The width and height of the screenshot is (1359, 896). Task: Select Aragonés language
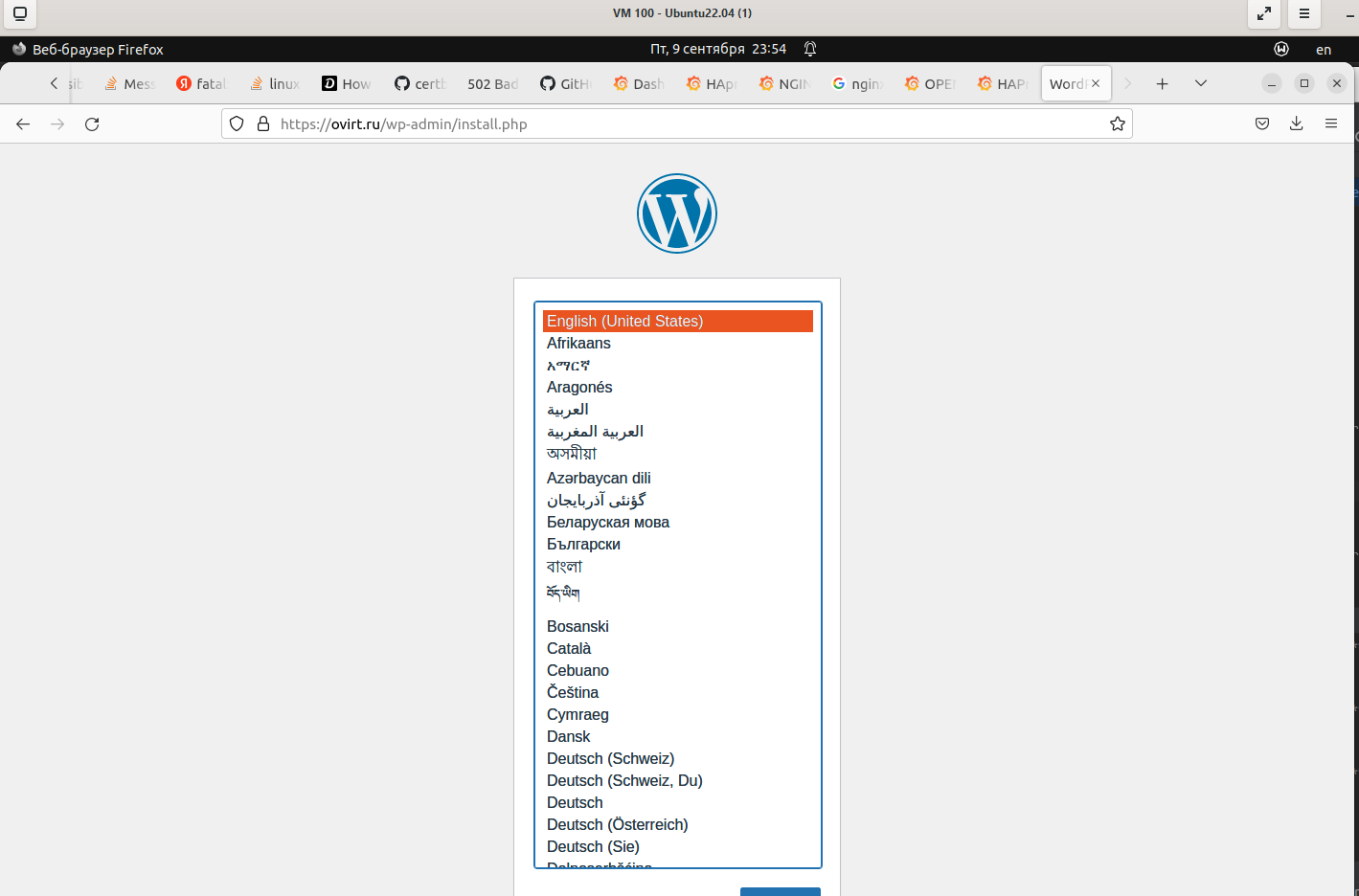click(678, 387)
